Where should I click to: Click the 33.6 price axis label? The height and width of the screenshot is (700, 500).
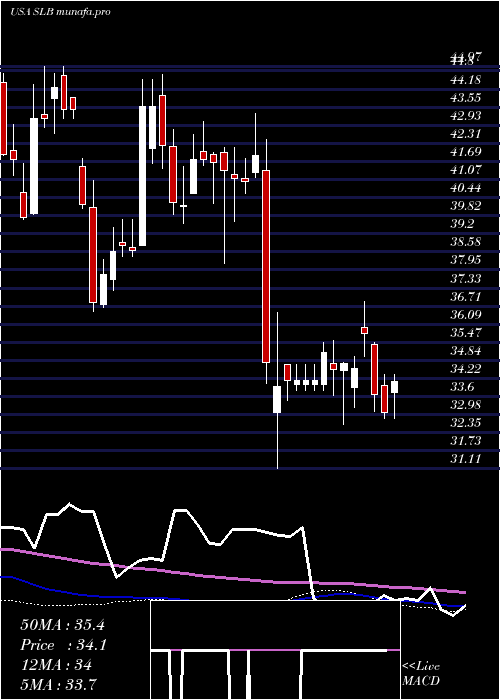[462, 387]
